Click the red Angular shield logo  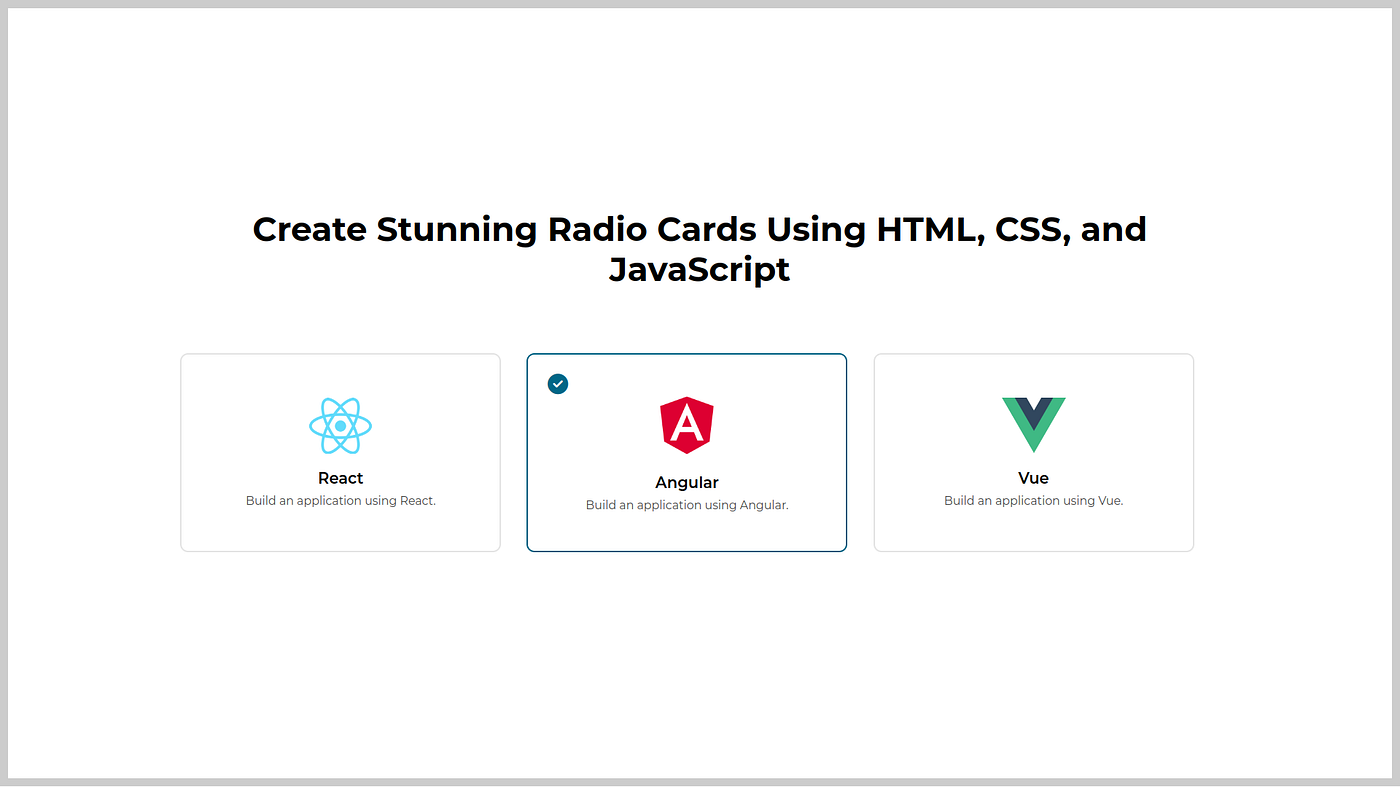(687, 425)
